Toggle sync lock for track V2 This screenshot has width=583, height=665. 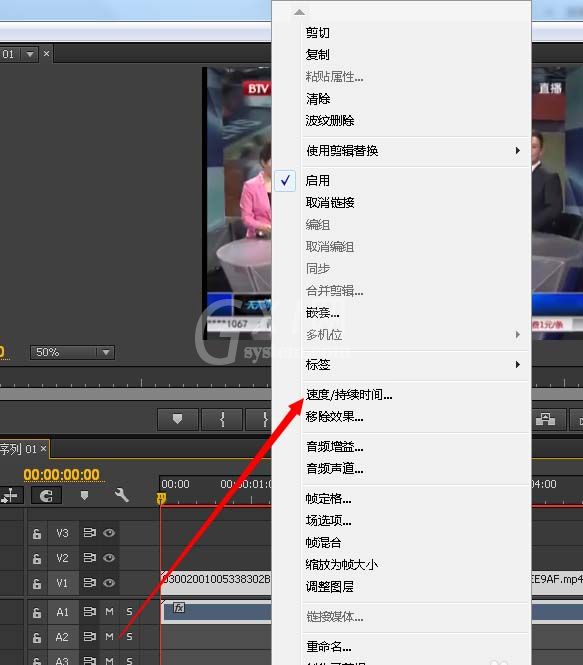click(89, 558)
